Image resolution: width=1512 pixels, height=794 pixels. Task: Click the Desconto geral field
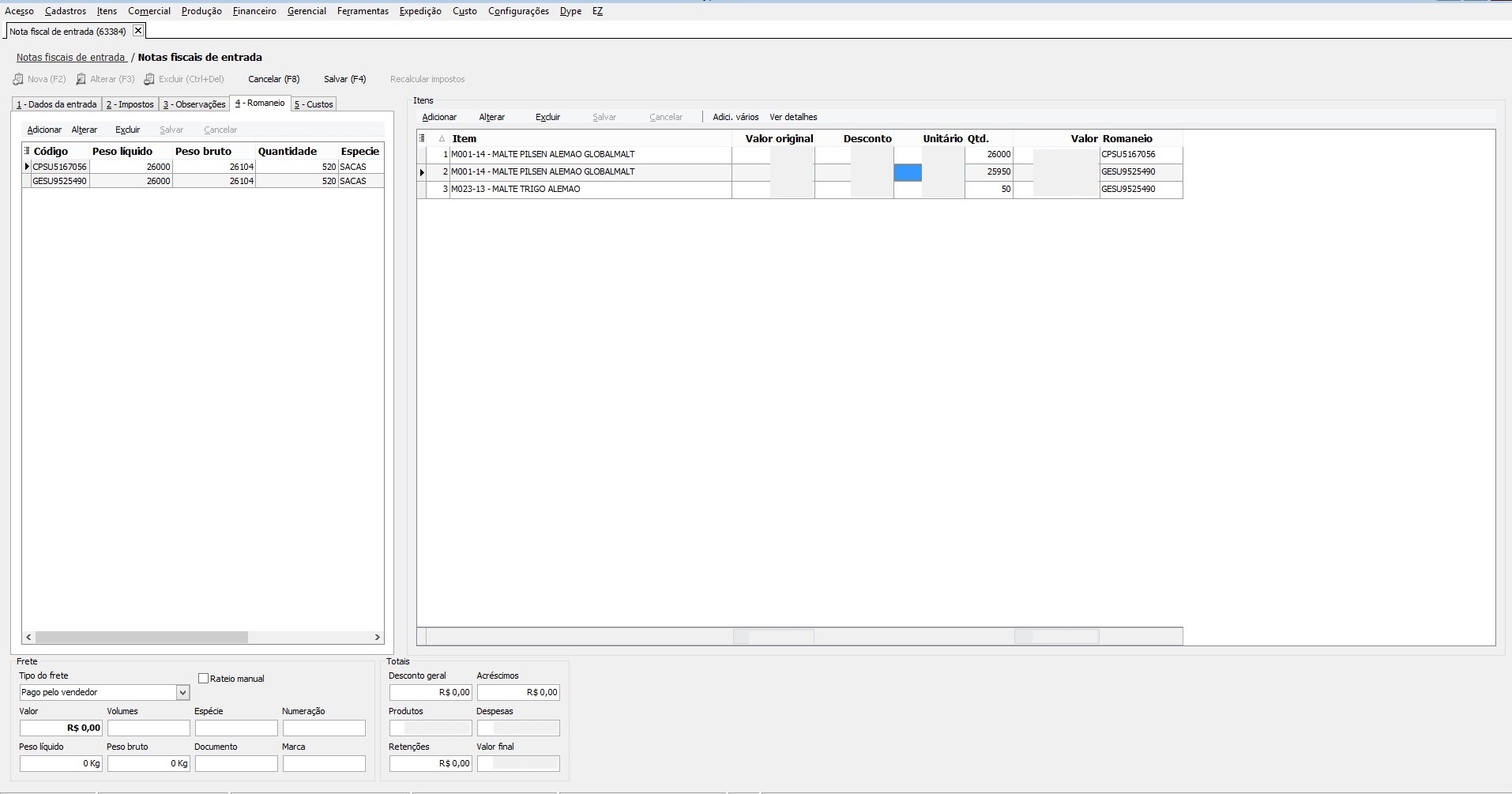click(431, 692)
